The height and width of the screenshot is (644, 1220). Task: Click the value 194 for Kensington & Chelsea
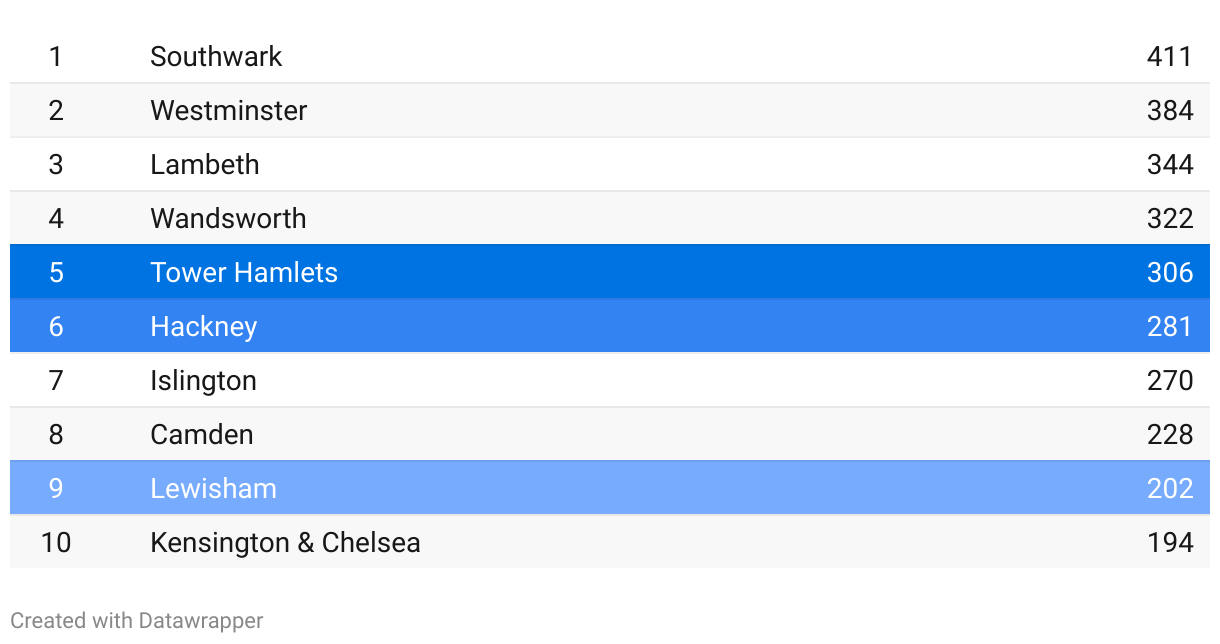tap(1169, 543)
